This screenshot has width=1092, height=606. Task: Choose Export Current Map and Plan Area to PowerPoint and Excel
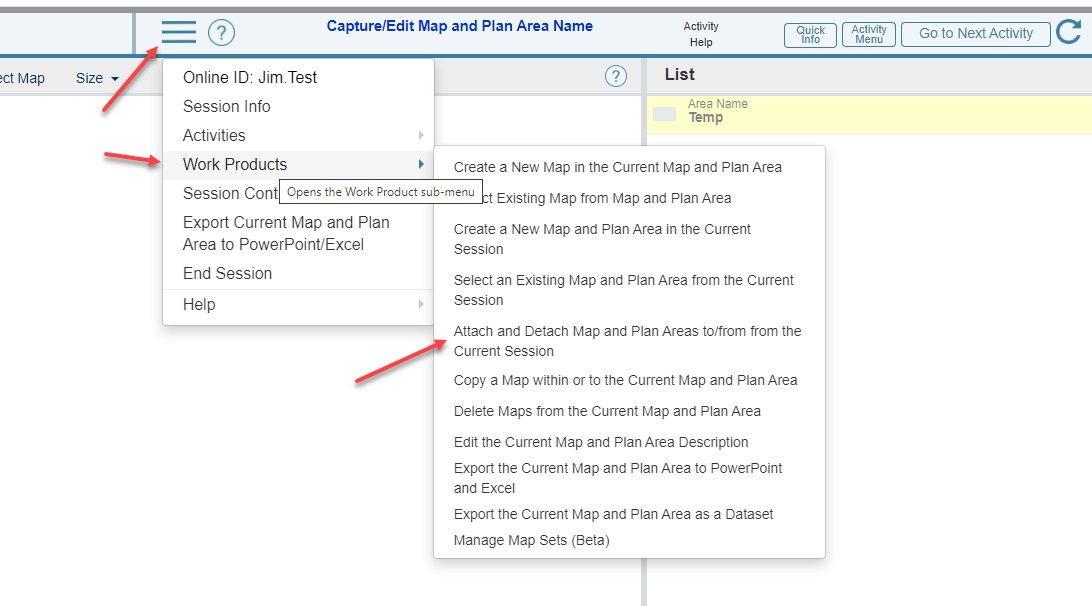(629, 478)
